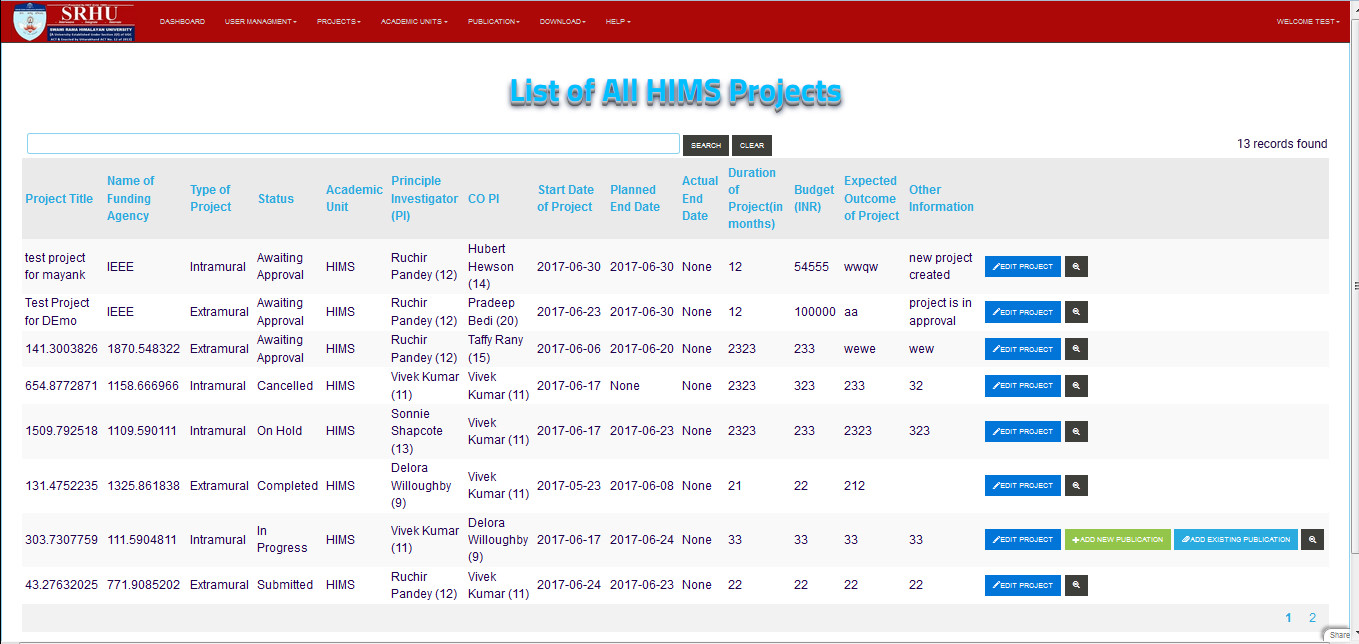1359x644 pixels.
Task: Sort by Expected Outcome of Project header
Action: [x=871, y=198]
